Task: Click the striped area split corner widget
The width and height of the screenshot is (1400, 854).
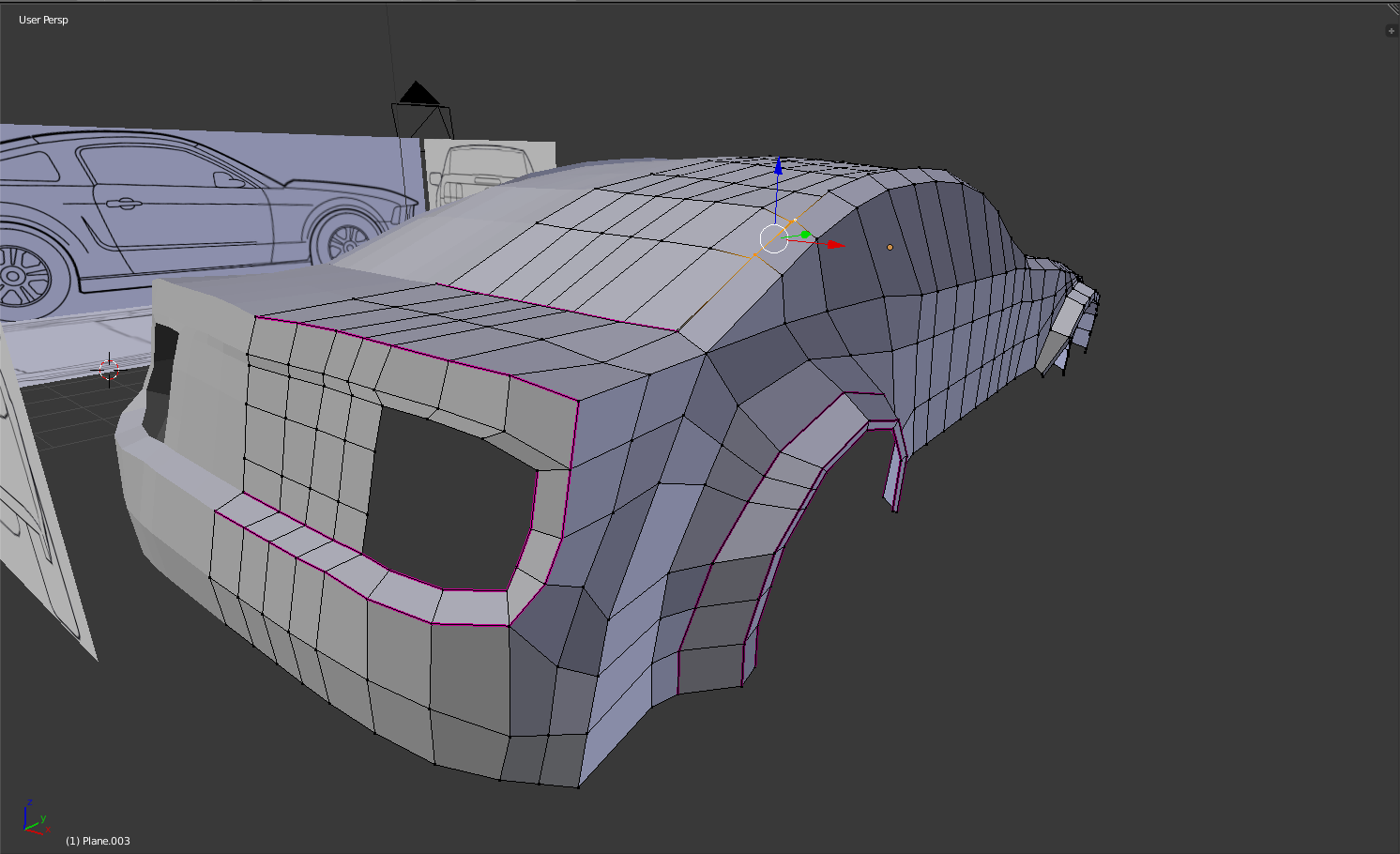Action: (1393, 9)
